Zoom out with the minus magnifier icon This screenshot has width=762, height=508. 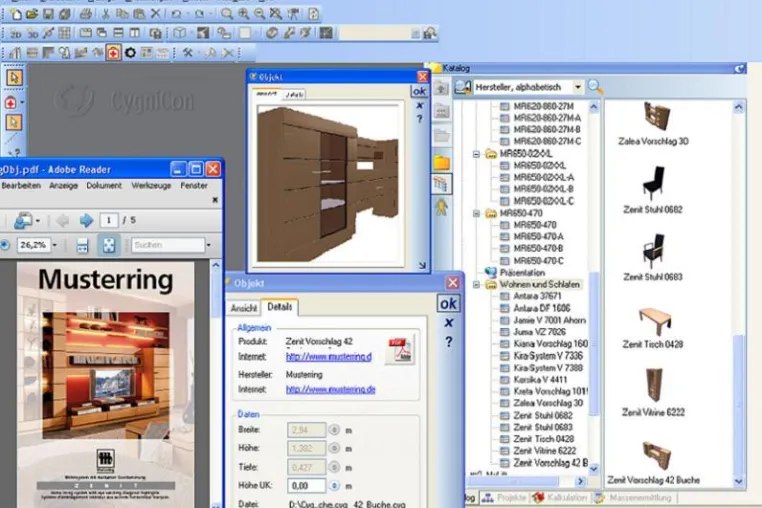[x=260, y=14]
